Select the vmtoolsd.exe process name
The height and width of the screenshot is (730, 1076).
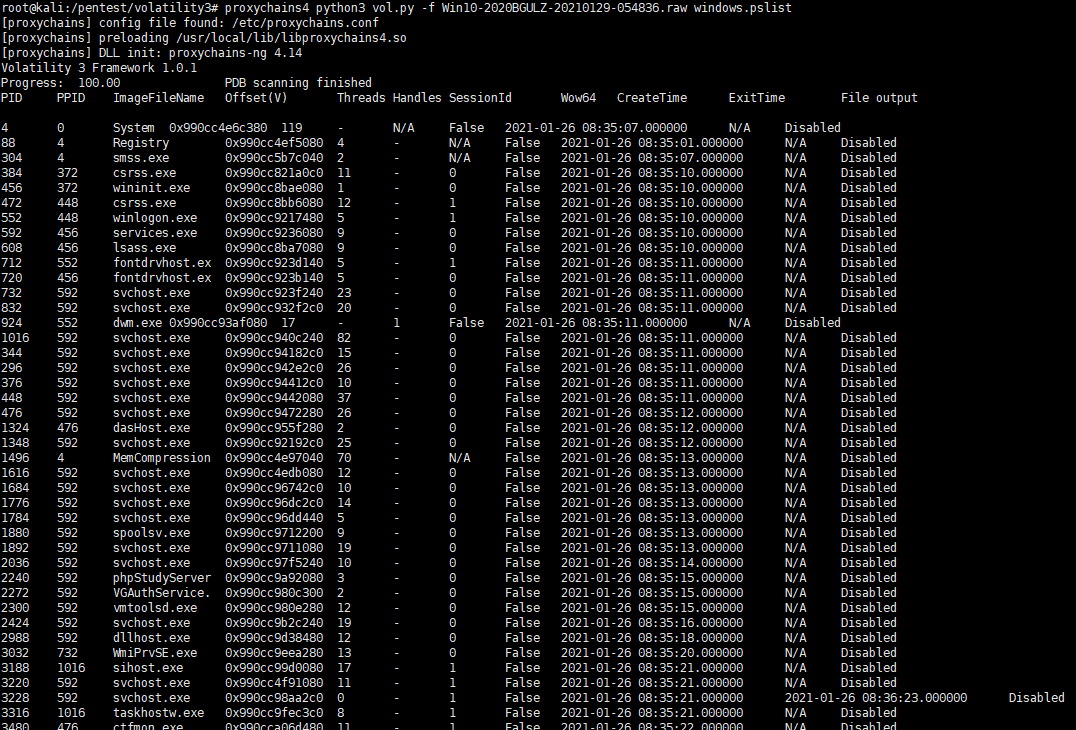point(155,608)
